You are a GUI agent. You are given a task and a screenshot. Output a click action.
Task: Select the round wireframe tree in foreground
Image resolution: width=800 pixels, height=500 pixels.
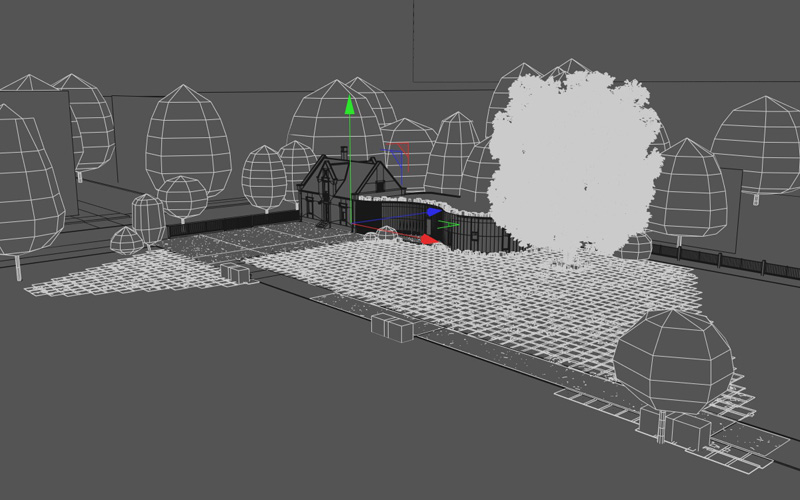coord(673,361)
